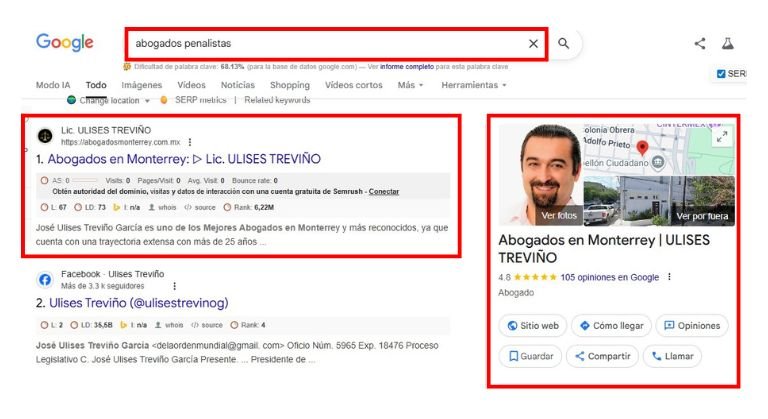Switch to the Modo IA tab
This screenshot has height=419, width=768.
pyautogui.click(x=53, y=85)
